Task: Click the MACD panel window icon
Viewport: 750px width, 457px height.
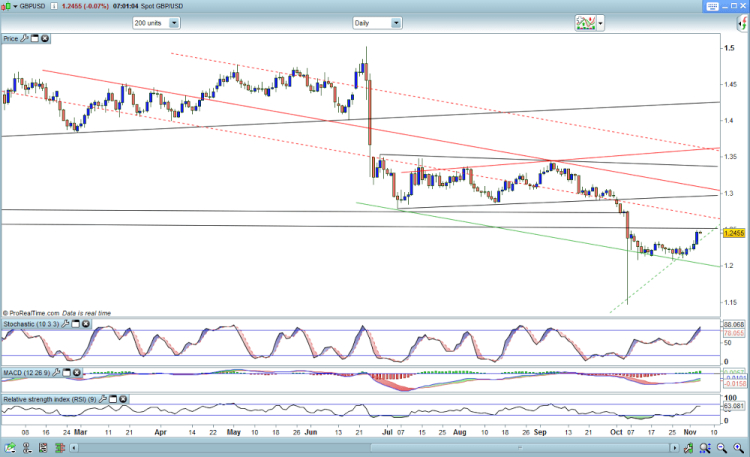Action: (x=66, y=372)
